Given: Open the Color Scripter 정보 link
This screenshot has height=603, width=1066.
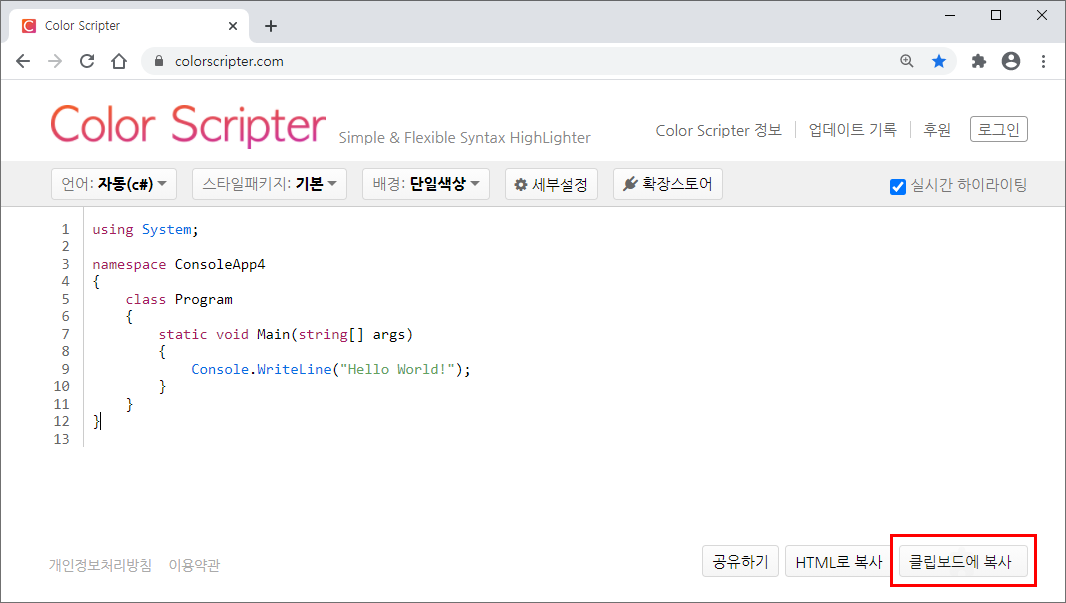Looking at the screenshot, I should 719,130.
